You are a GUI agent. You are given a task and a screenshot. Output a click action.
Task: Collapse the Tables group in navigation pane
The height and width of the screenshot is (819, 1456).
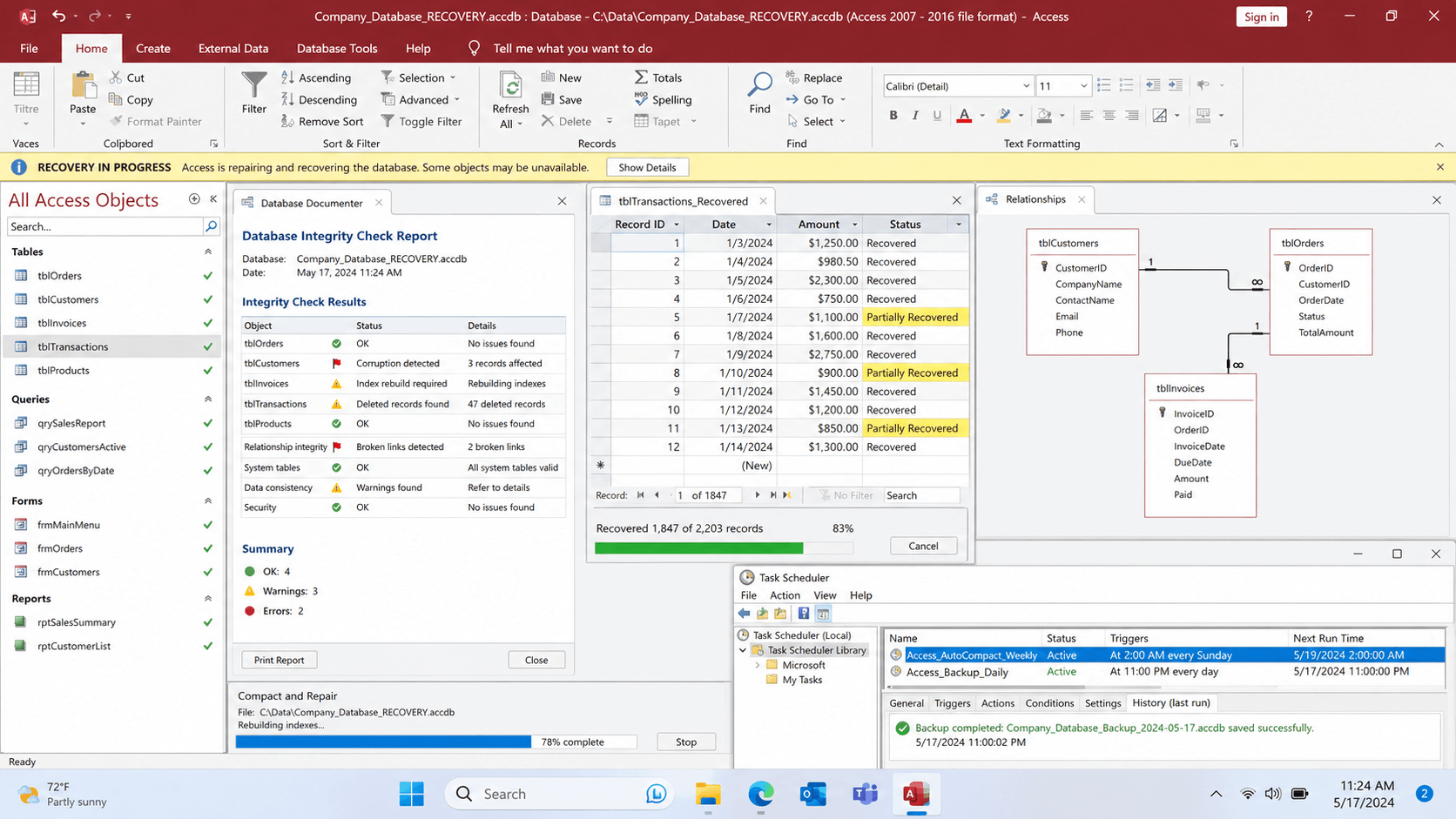pyautogui.click(x=207, y=252)
